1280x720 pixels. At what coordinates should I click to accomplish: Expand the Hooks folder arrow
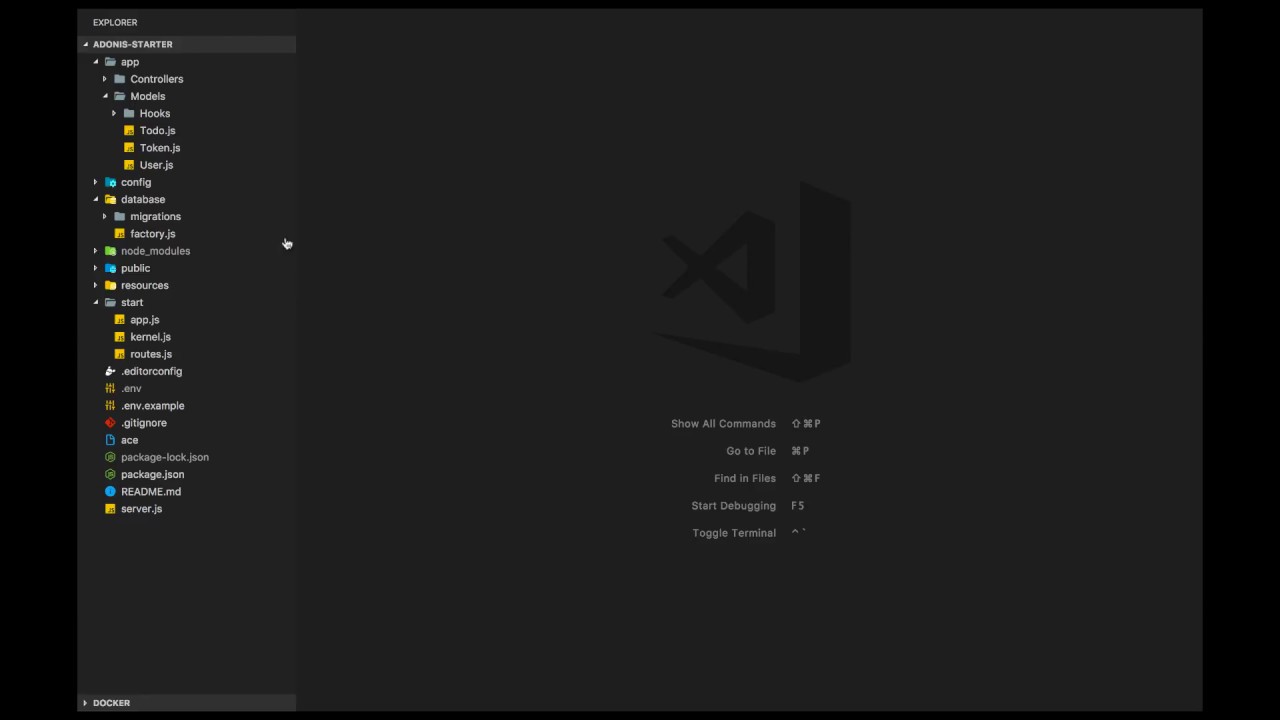coord(114,113)
